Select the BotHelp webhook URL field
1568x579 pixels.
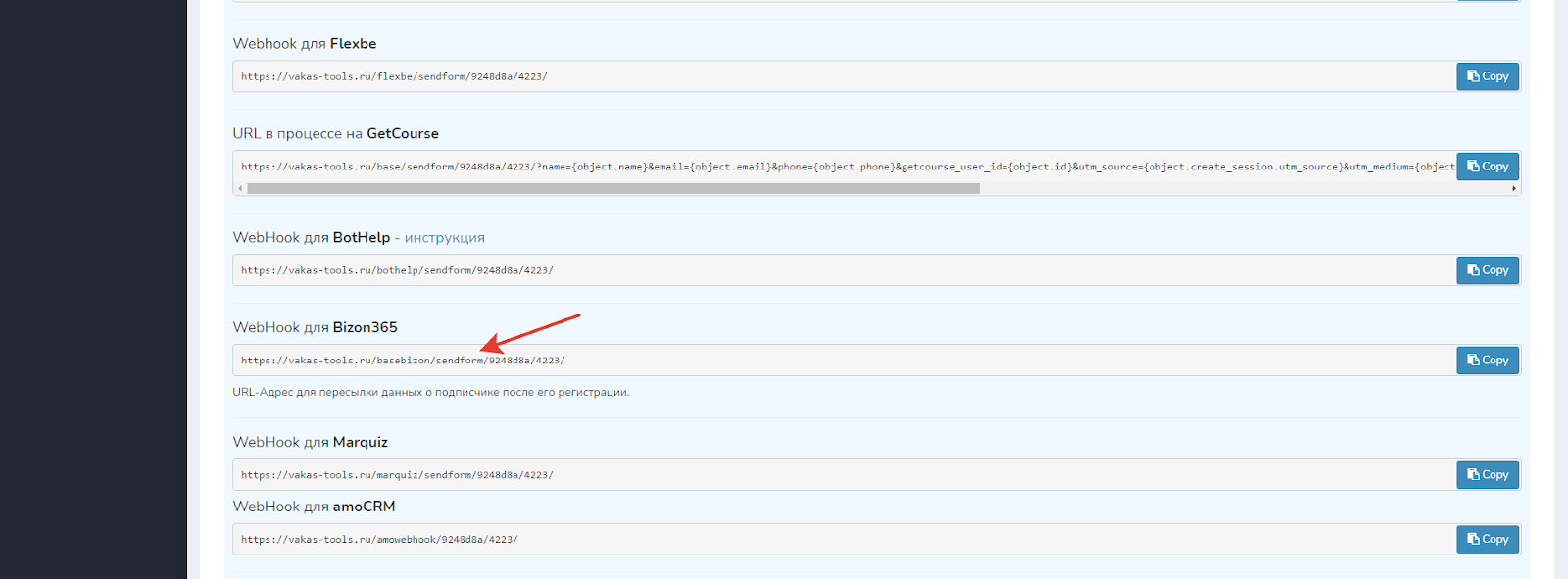843,270
